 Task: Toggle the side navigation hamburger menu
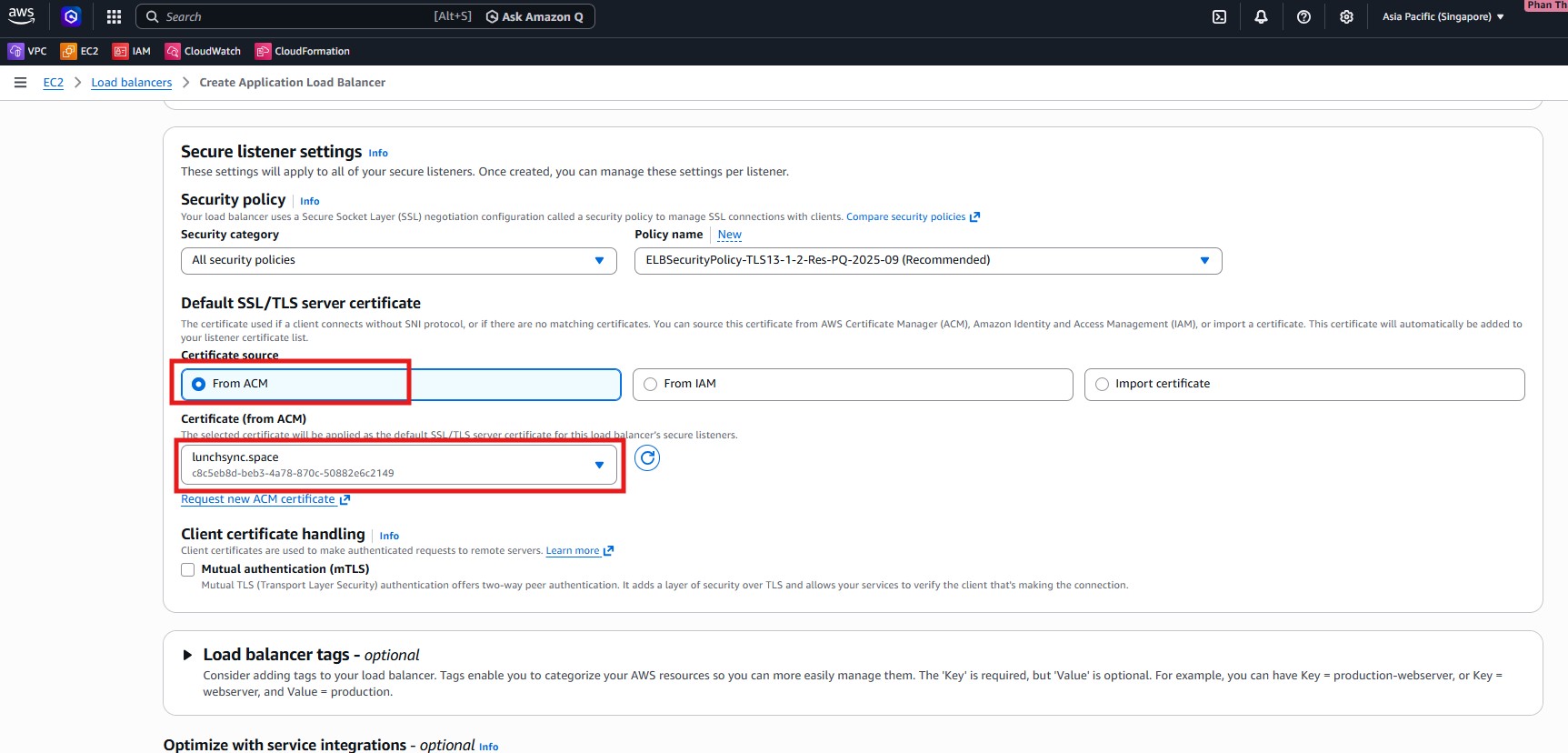[x=20, y=83]
